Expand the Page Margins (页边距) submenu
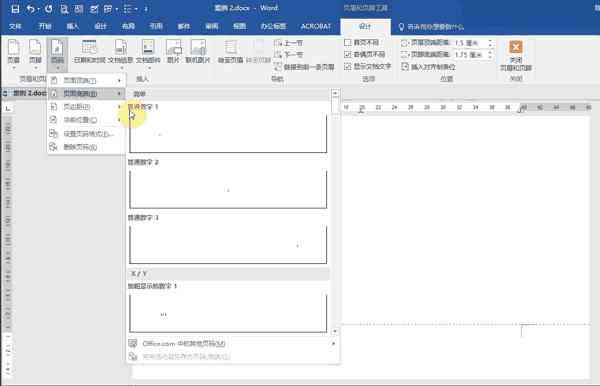The height and width of the screenshot is (386, 600). click(x=86, y=107)
